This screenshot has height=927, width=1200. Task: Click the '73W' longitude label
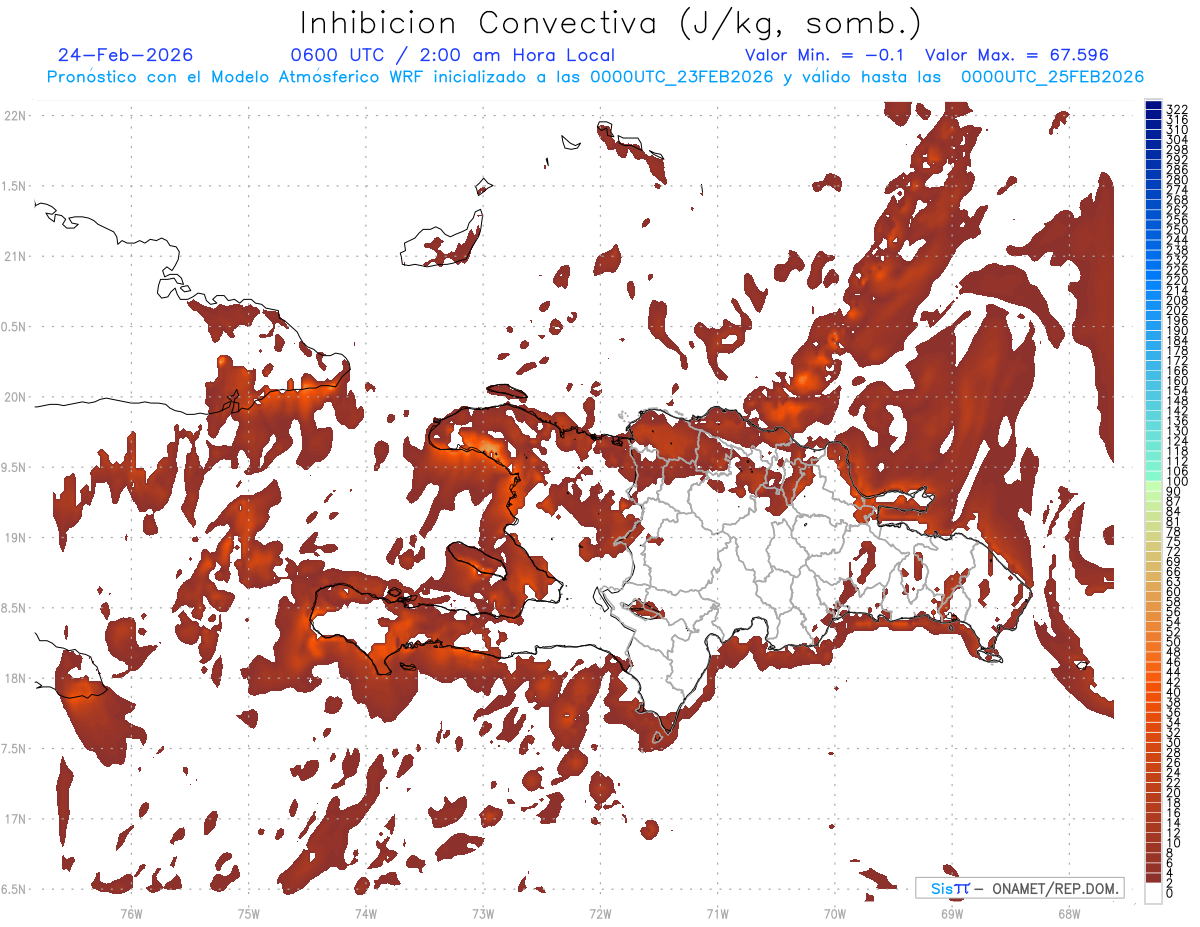(x=483, y=913)
